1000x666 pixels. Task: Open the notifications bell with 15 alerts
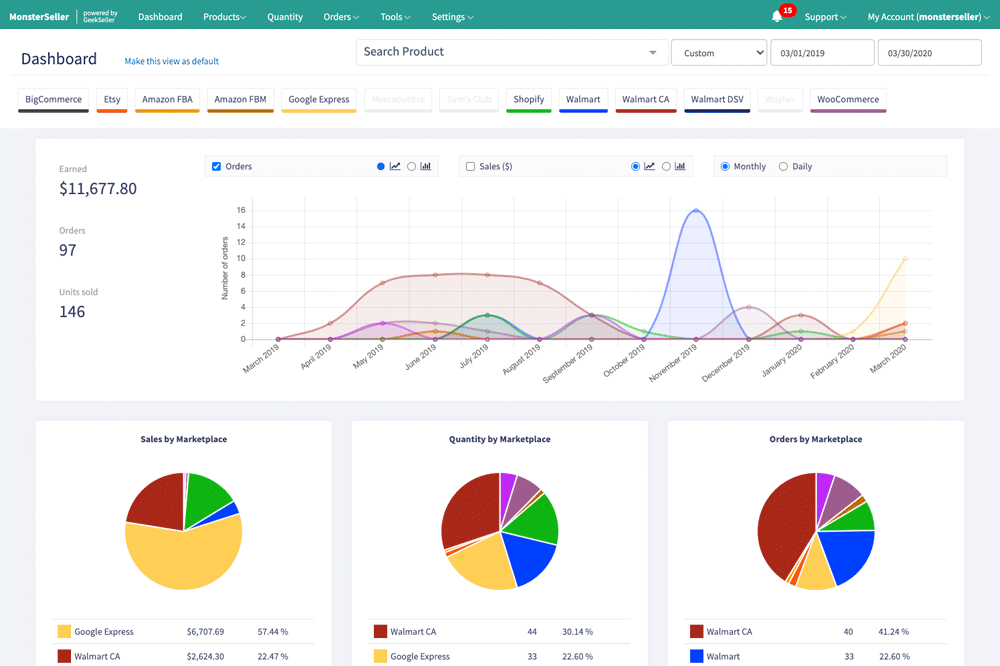click(777, 17)
